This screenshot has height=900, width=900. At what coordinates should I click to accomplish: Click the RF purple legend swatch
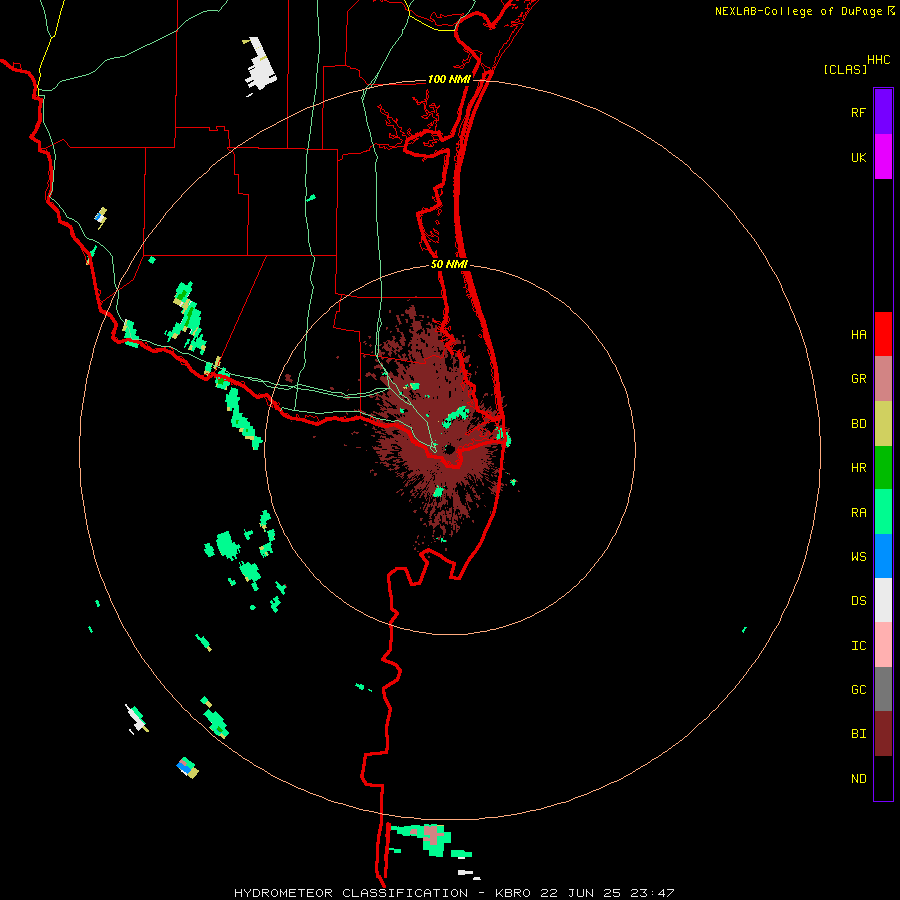click(883, 112)
